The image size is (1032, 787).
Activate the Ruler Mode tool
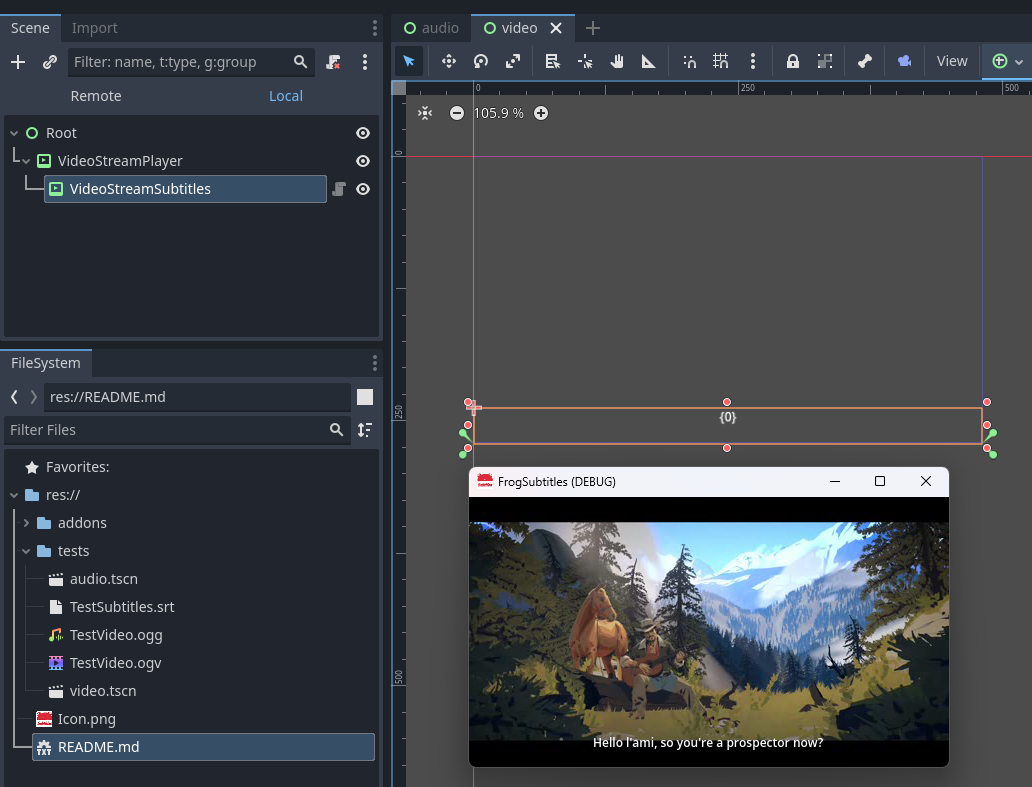click(x=648, y=61)
